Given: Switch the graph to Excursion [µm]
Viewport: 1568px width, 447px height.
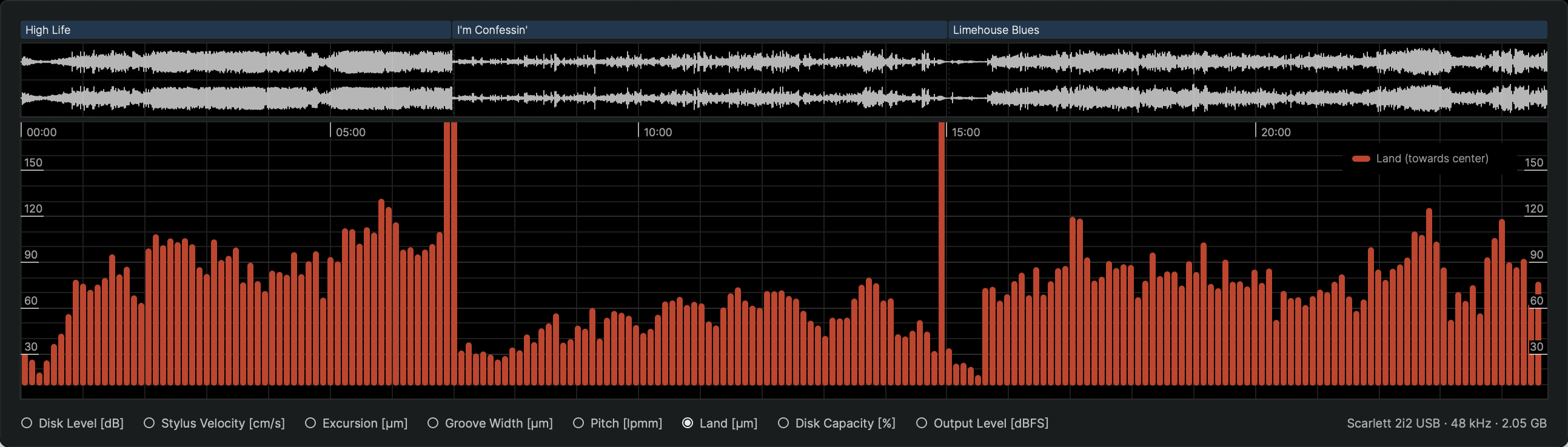Looking at the screenshot, I should tap(310, 423).
